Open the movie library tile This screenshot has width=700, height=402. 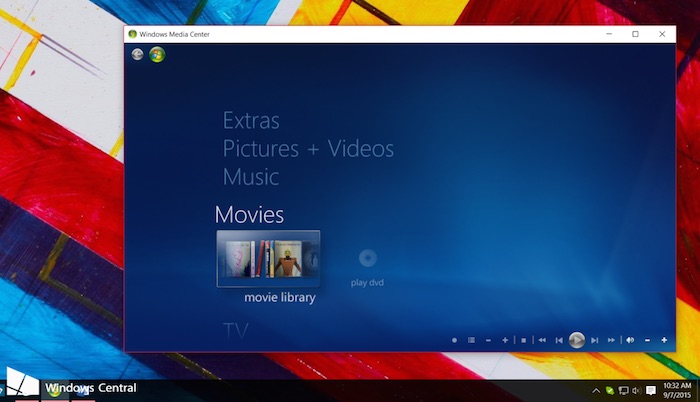[x=268, y=258]
